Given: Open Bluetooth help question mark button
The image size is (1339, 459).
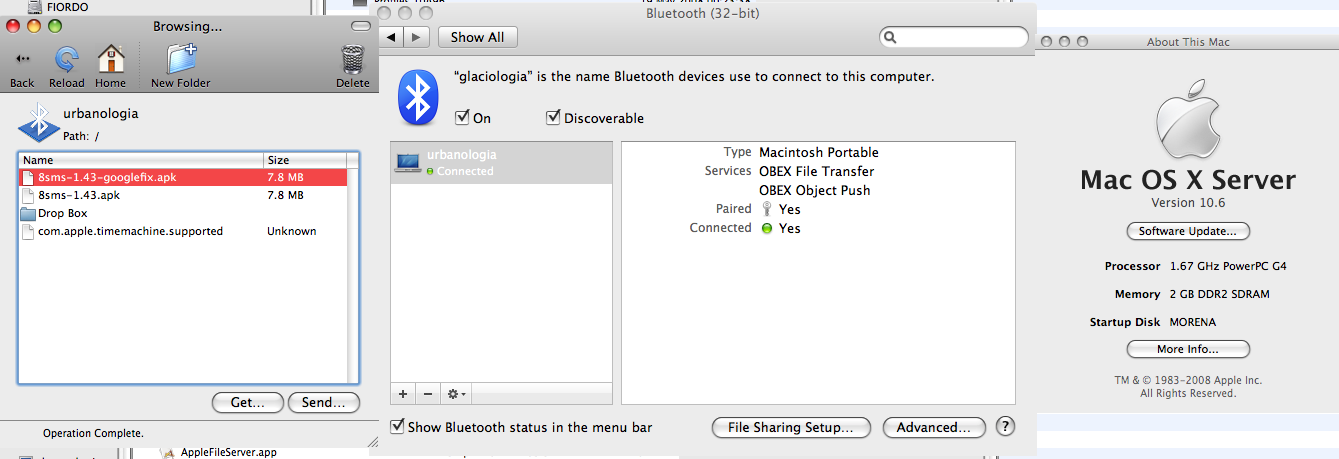Looking at the screenshot, I should pos(1006,426).
